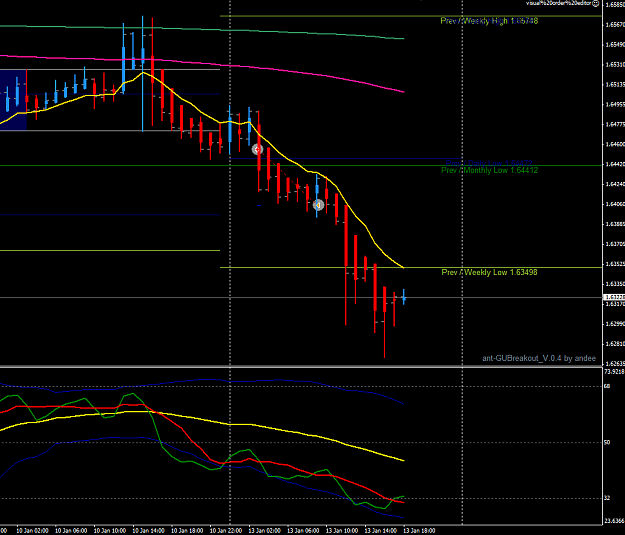
Task: Click the highlighted current price tag on axis
Action: (x=614, y=297)
